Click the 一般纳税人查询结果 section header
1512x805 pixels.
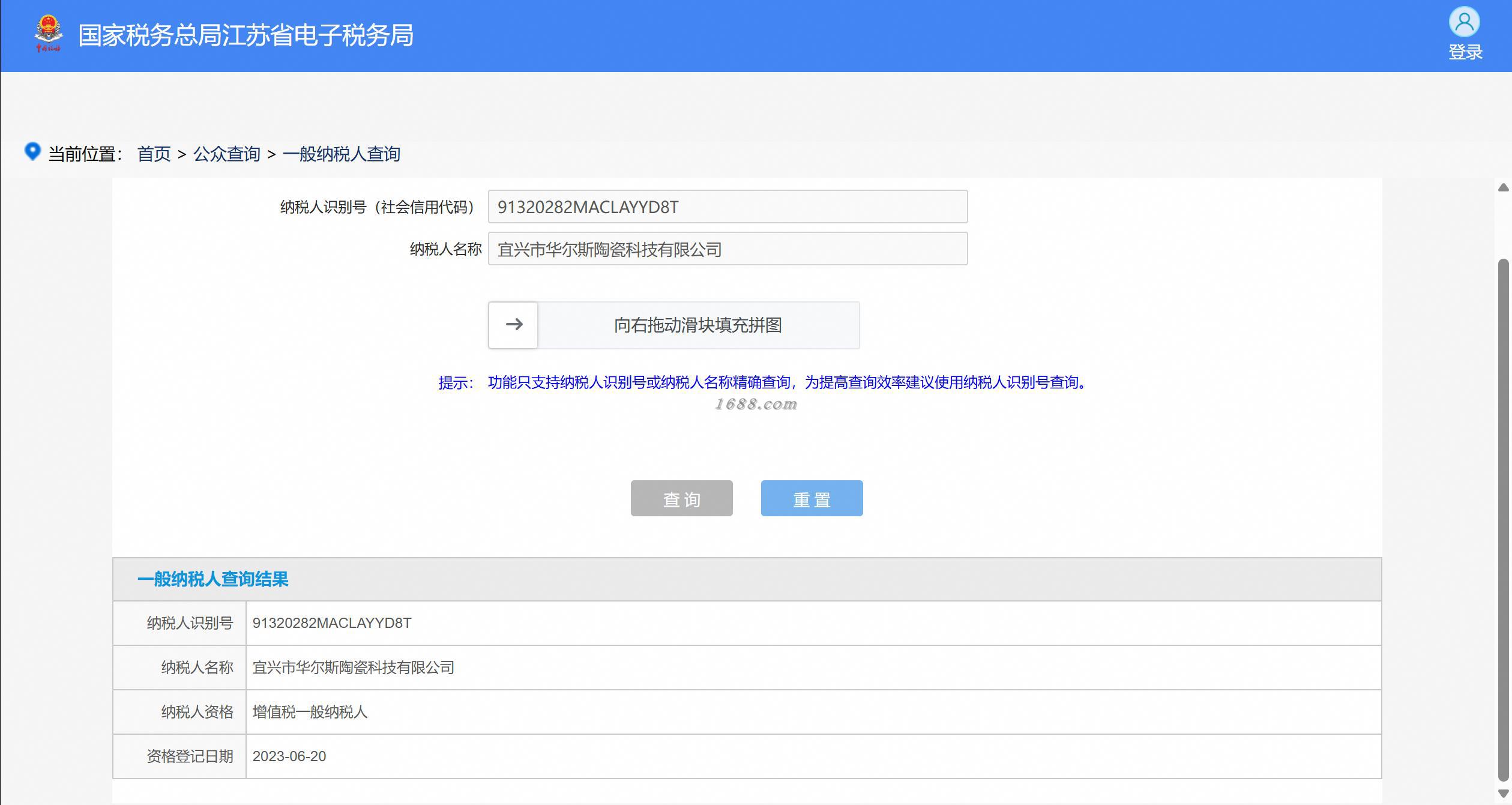213,579
